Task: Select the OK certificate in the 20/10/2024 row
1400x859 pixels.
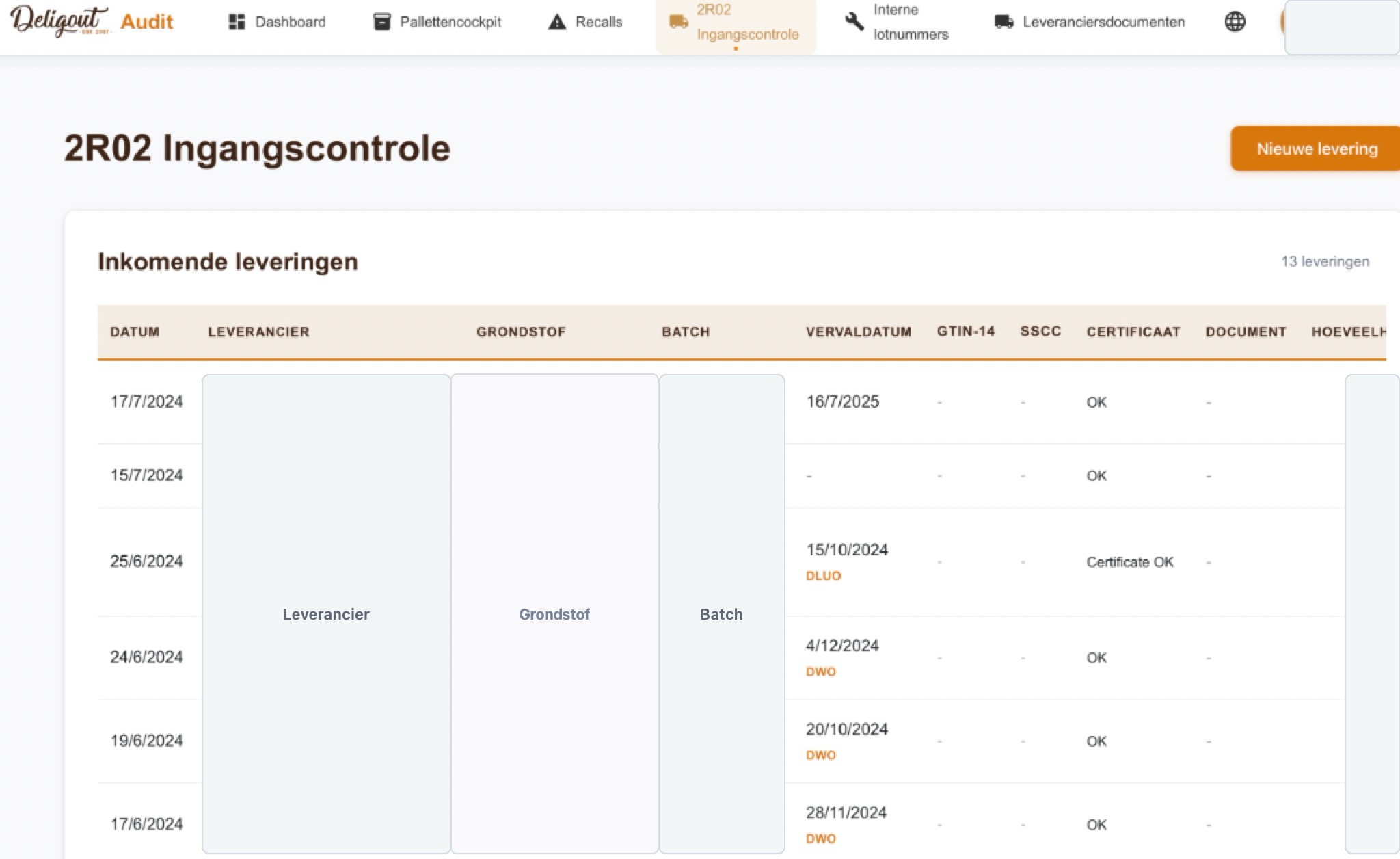Action: coord(1096,741)
